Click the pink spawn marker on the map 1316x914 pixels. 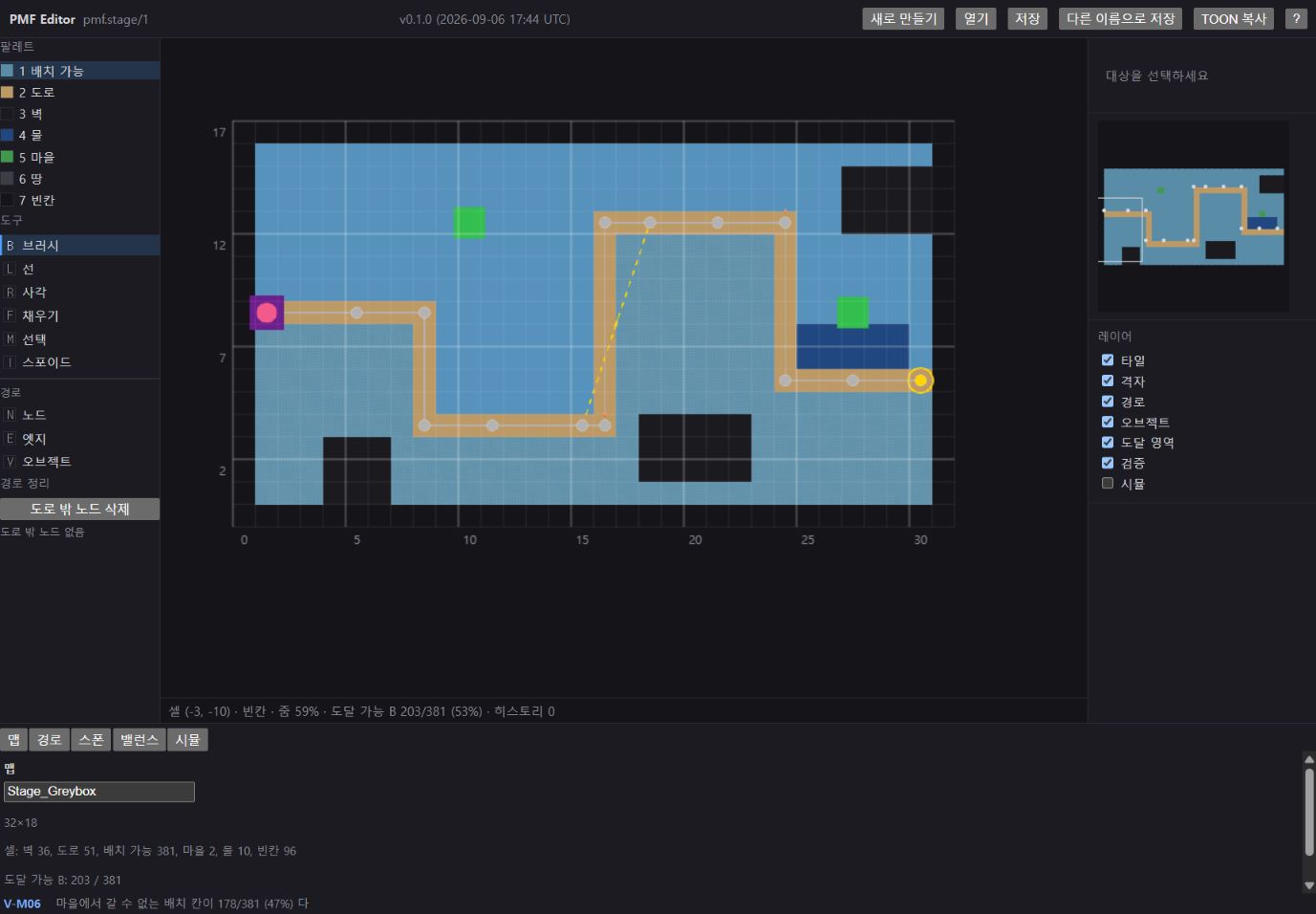coord(267,313)
